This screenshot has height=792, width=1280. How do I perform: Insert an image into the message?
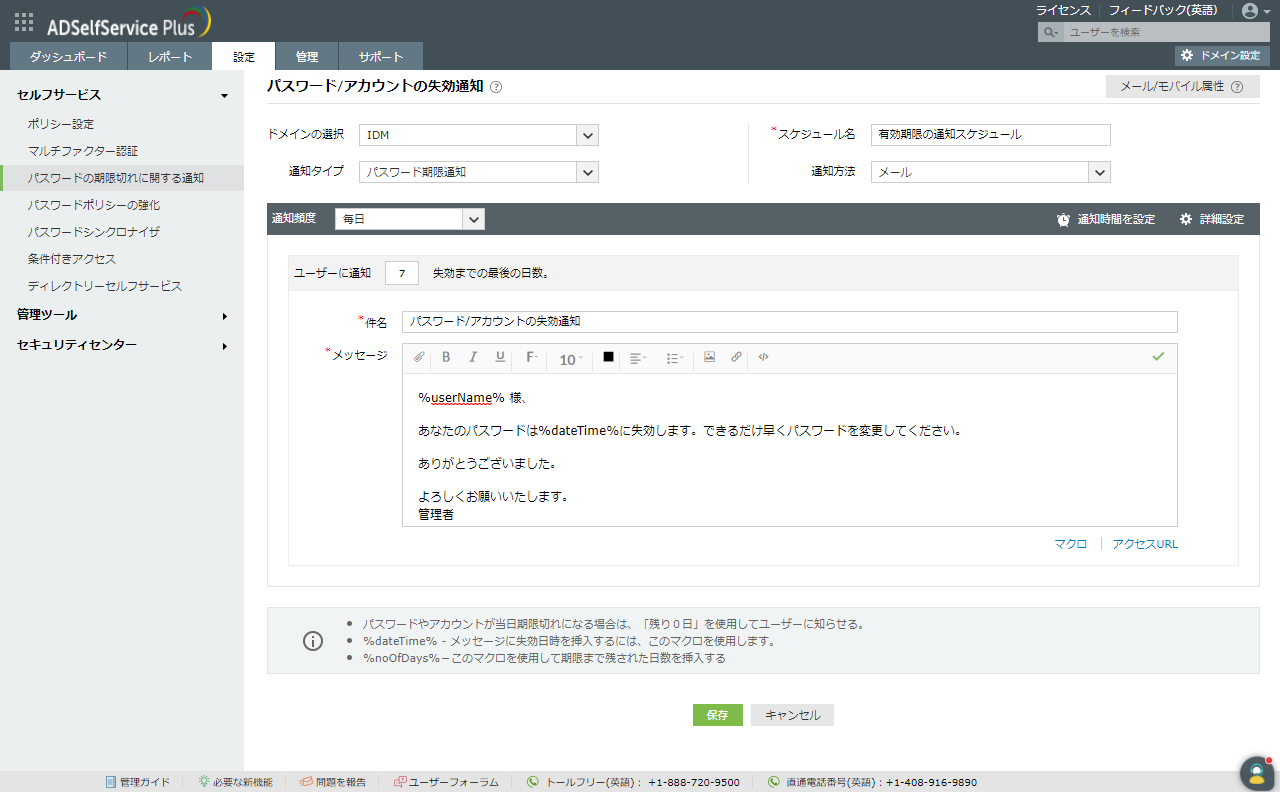[x=709, y=357]
